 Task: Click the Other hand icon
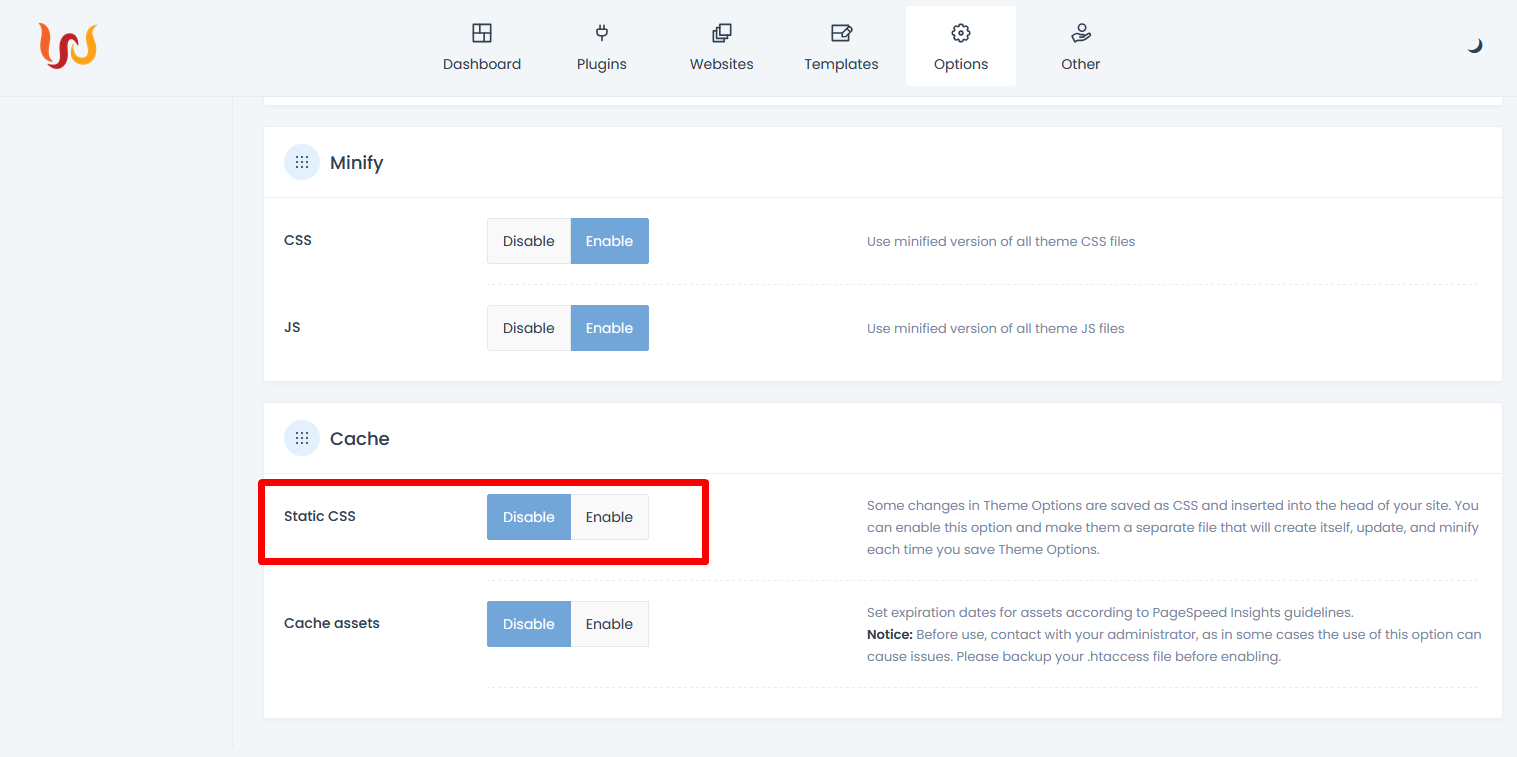1080,33
